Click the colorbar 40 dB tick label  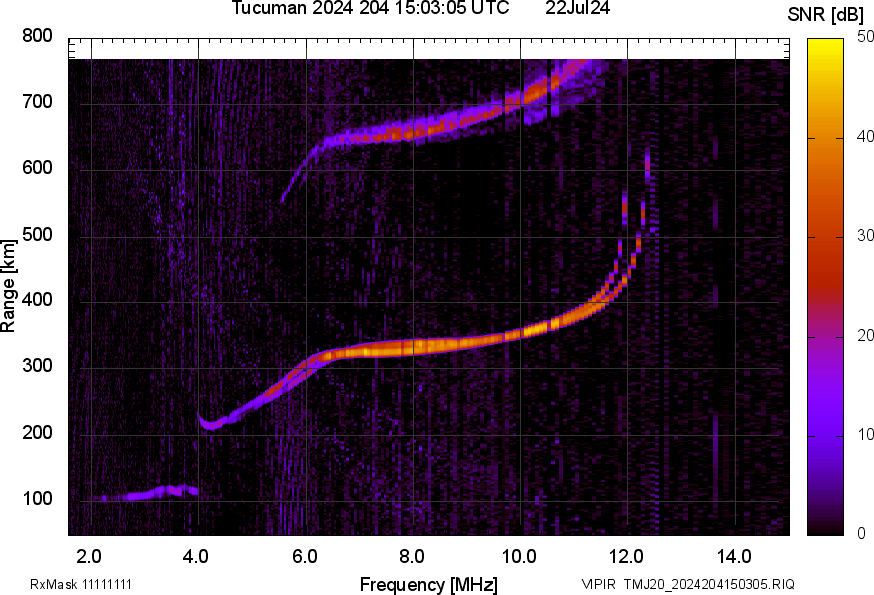865,136
